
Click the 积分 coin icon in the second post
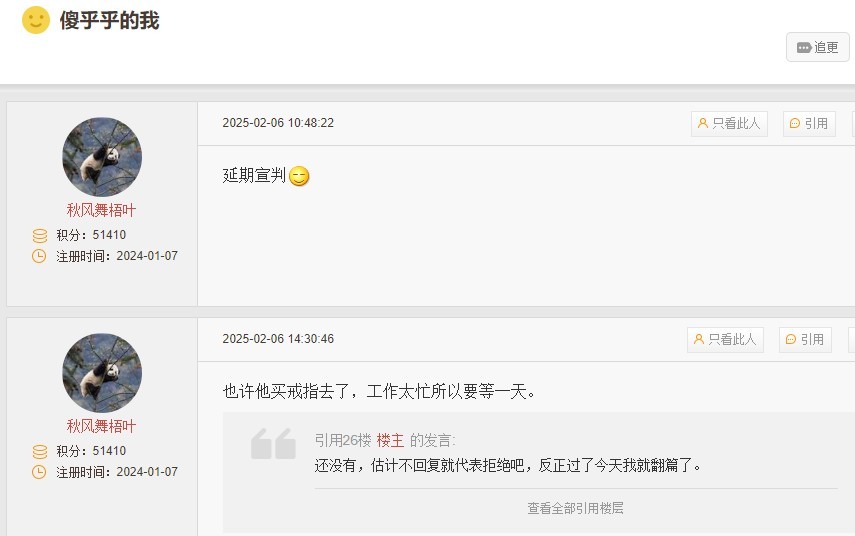click(40, 452)
